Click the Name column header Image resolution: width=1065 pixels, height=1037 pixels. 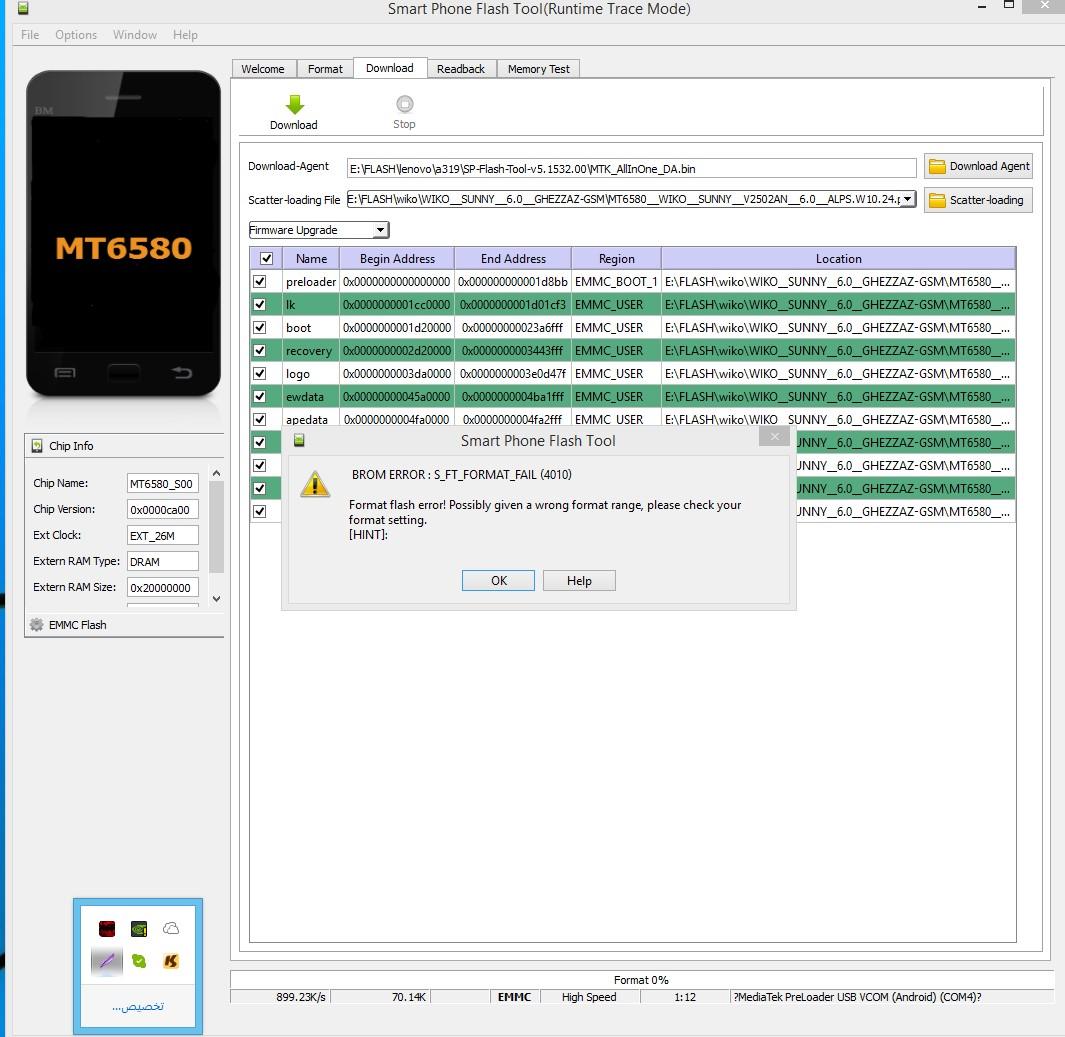click(x=311, y=259)
